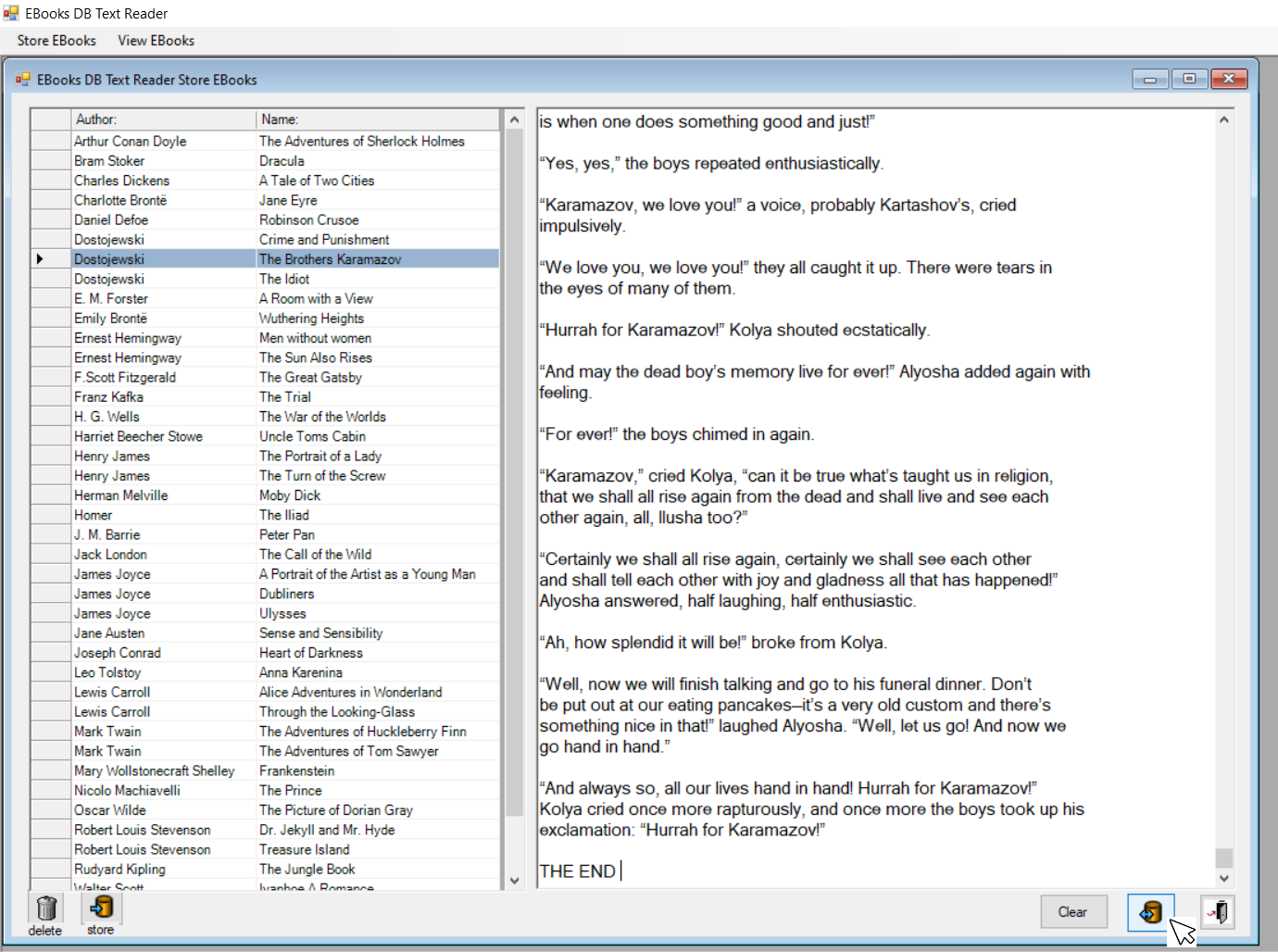Select the title "The Idiot"
Viewport: 1278px width, 952px height.
(x=379, y=279)
